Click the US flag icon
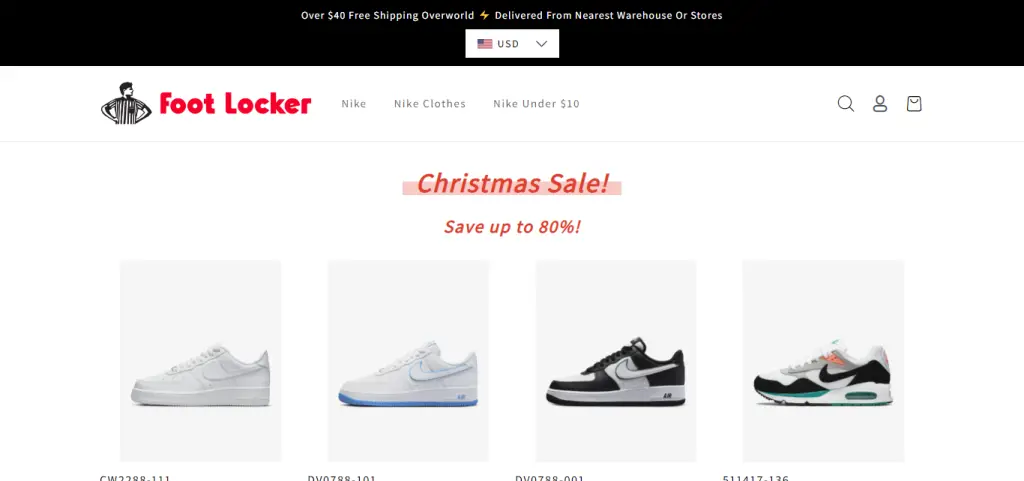1024x481 pixels. (485, 44)
